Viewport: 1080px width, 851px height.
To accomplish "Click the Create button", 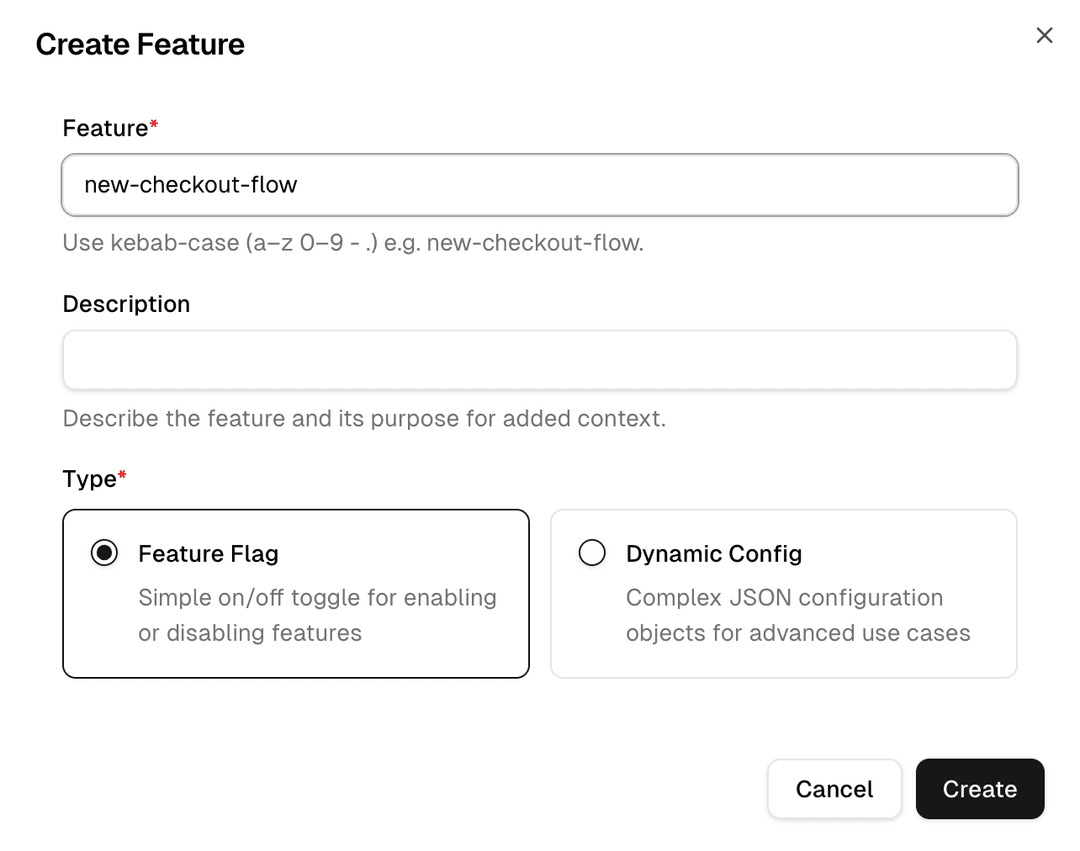I will click(979, 789).
